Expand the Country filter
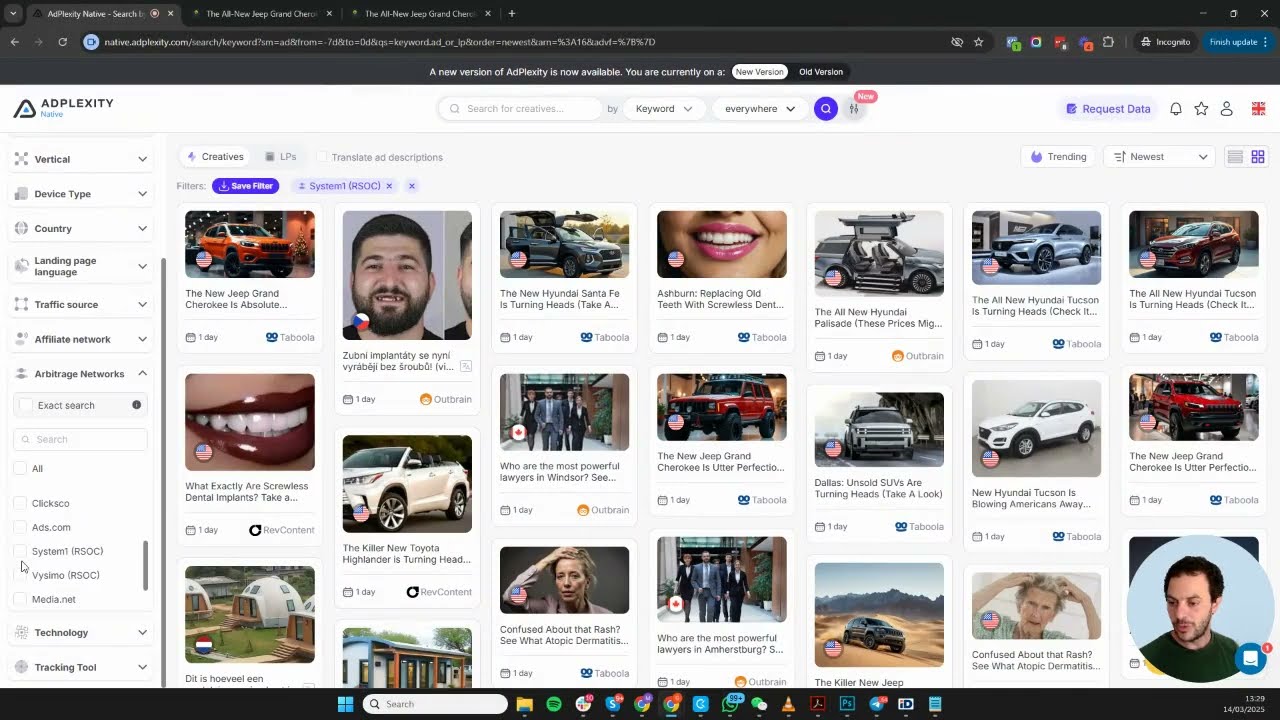 pos(81,229)
